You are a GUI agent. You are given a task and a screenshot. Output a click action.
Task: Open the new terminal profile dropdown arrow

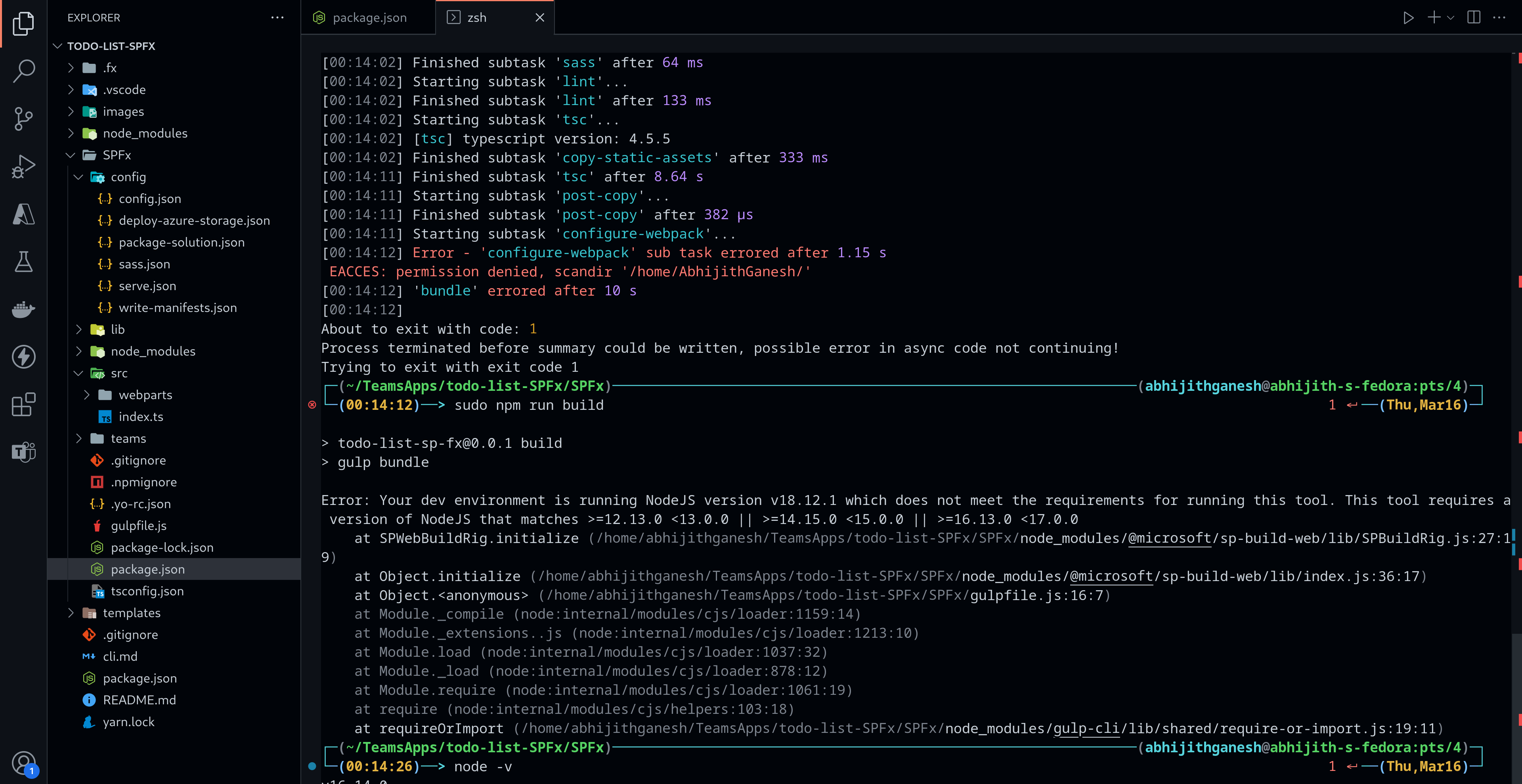(1451, 18)
